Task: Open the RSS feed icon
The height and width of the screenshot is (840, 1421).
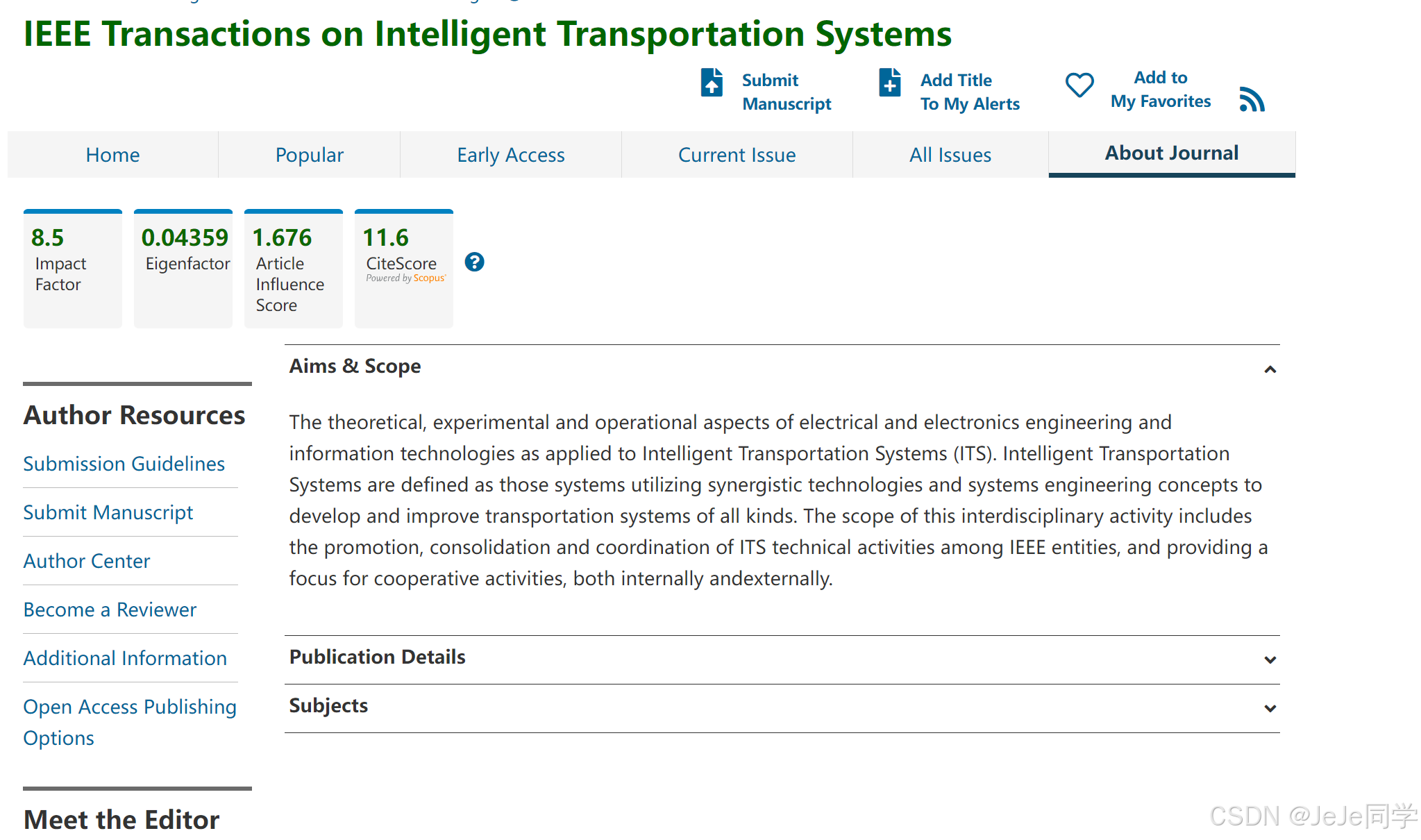Action: 1252,99
